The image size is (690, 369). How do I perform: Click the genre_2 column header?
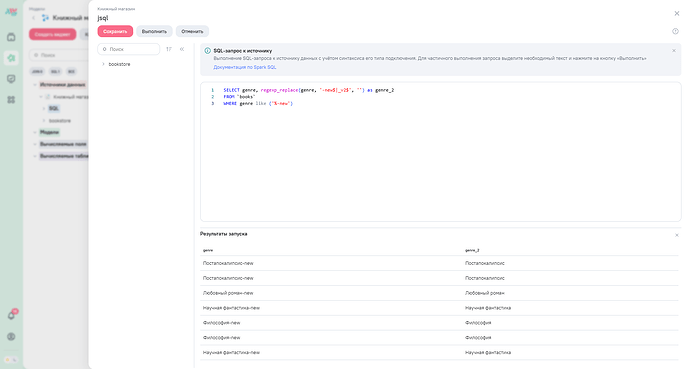point(472,250)
